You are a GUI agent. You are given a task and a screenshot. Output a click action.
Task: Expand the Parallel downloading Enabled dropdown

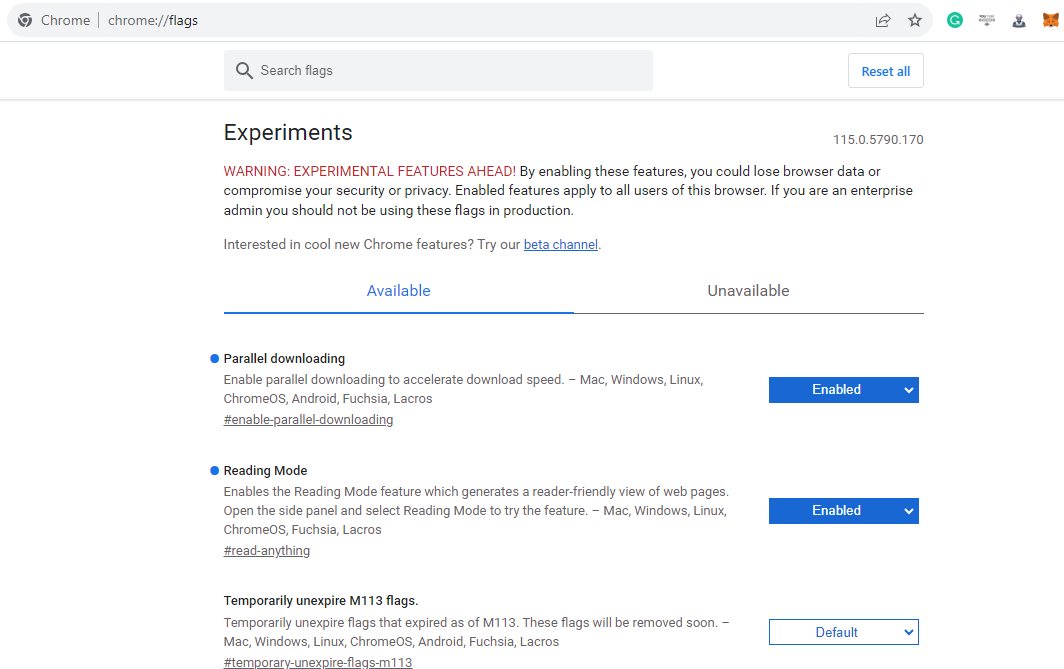tap(843, 389)
